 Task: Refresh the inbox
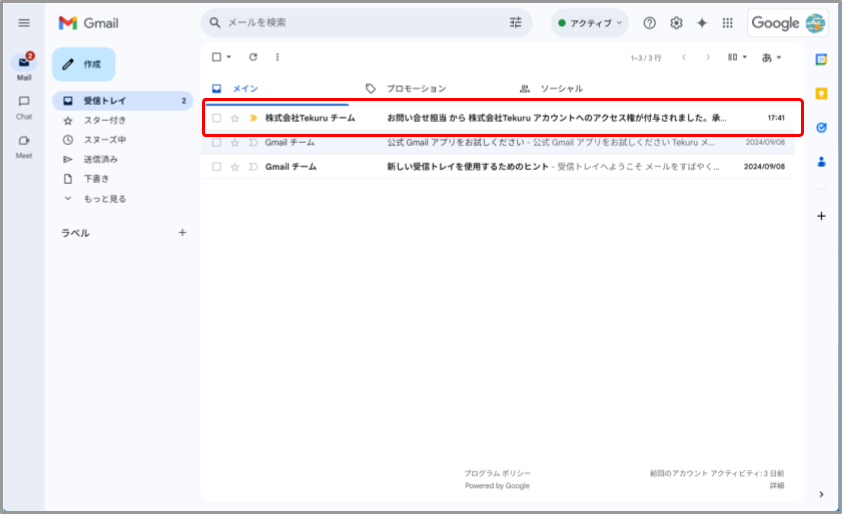point(253,57)
